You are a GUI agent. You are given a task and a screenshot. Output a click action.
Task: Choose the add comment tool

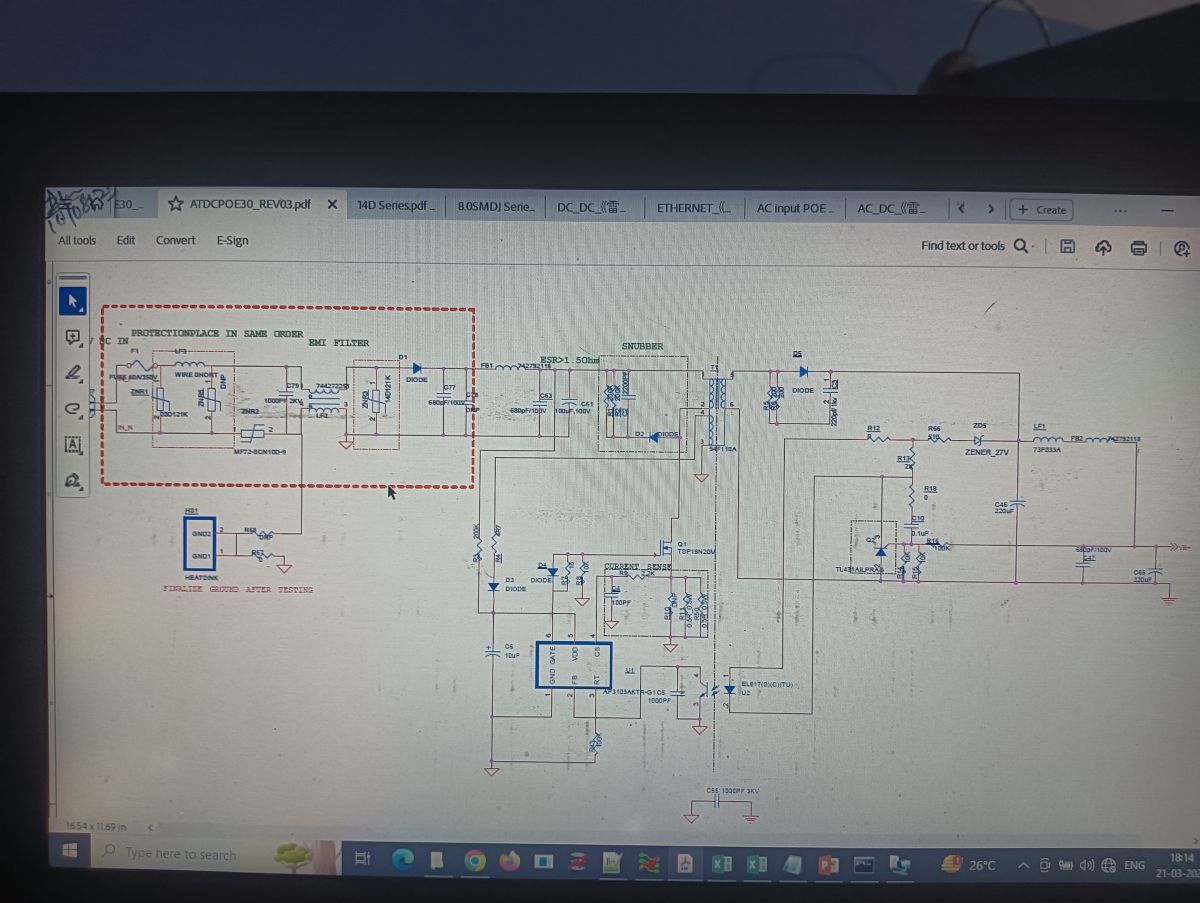[73, 337]
